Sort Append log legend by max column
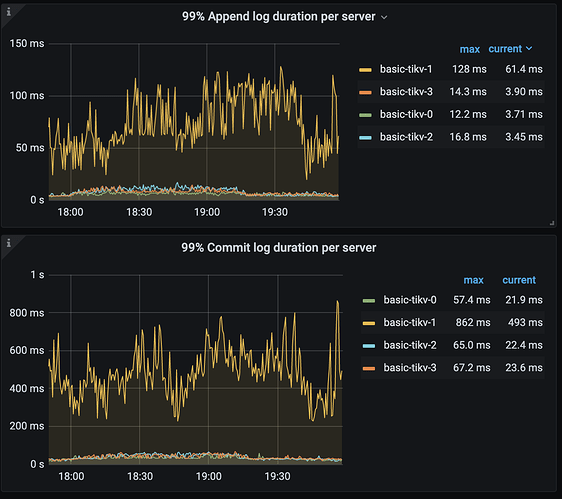Image resolution: width=562 pixels, height=499 pixels. coord(470,49)
